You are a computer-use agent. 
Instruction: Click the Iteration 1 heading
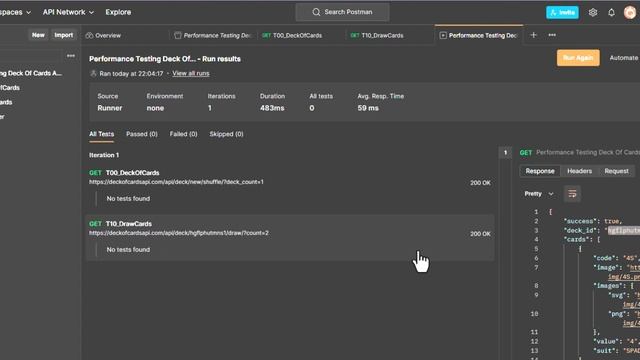tap(104, 155)
